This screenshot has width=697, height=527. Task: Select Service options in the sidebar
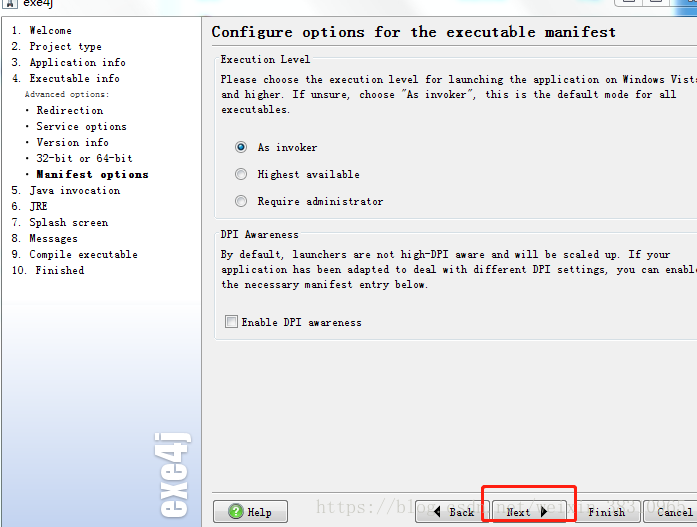pos(81,126)
